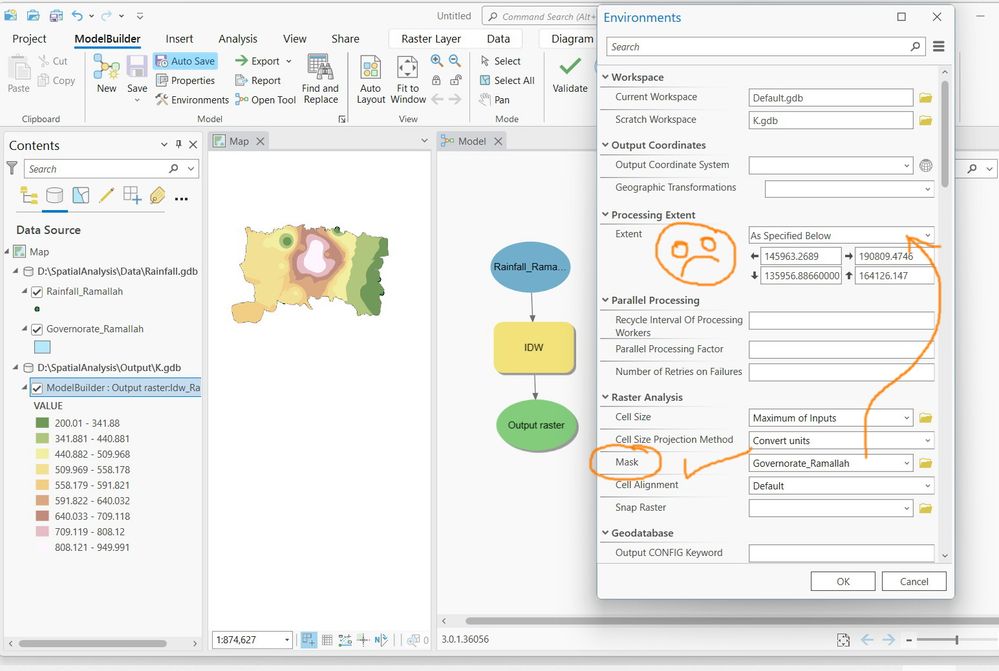Click Cancel in Environments dialog
Screen dimensions: 999x671
(914, 582)
